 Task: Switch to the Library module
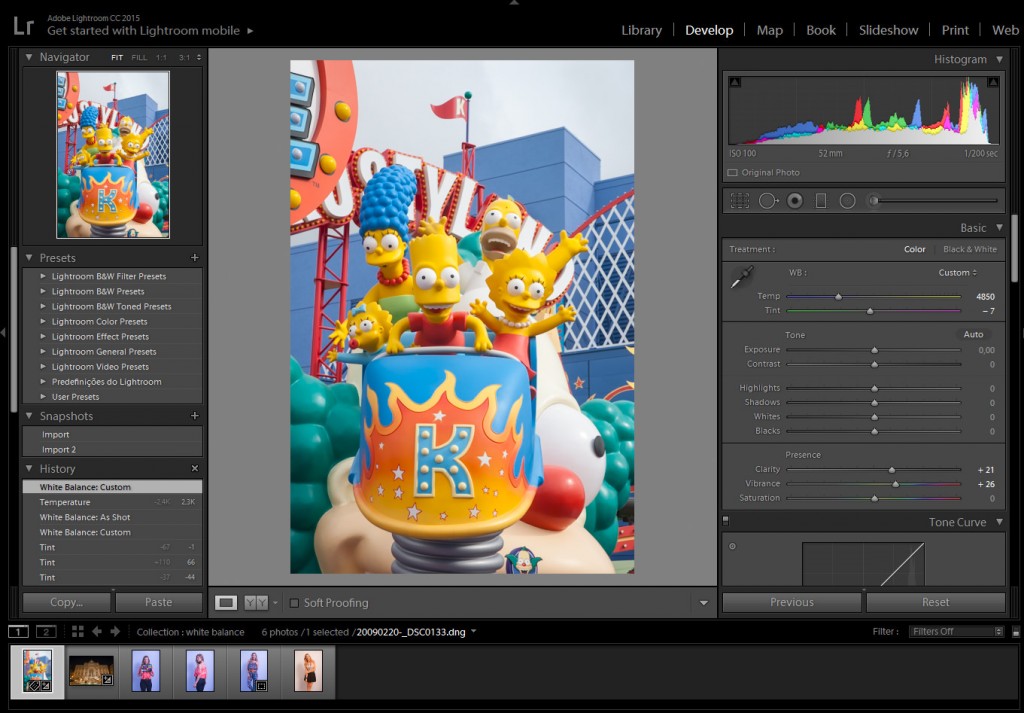click(641, 30)
